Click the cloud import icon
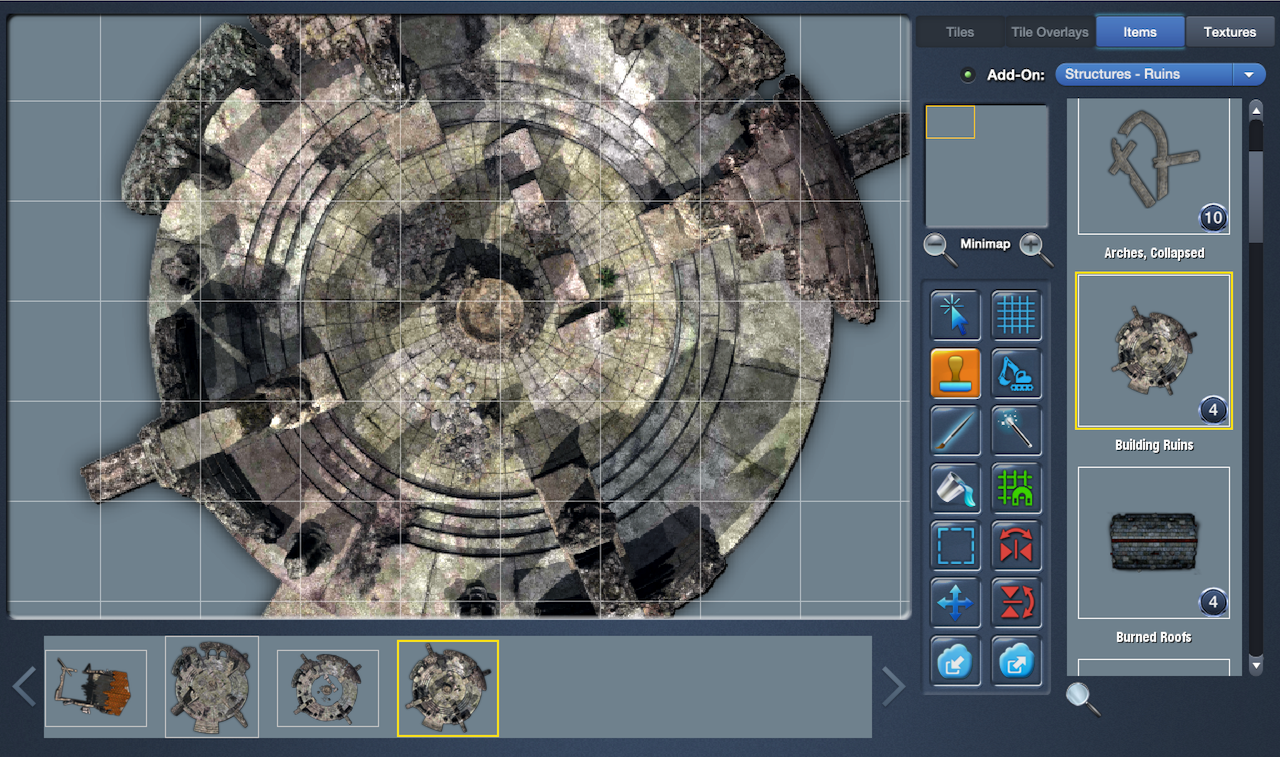Viewport: 1280px width, 757px height. pyautogui.click(x=955, y=661)
